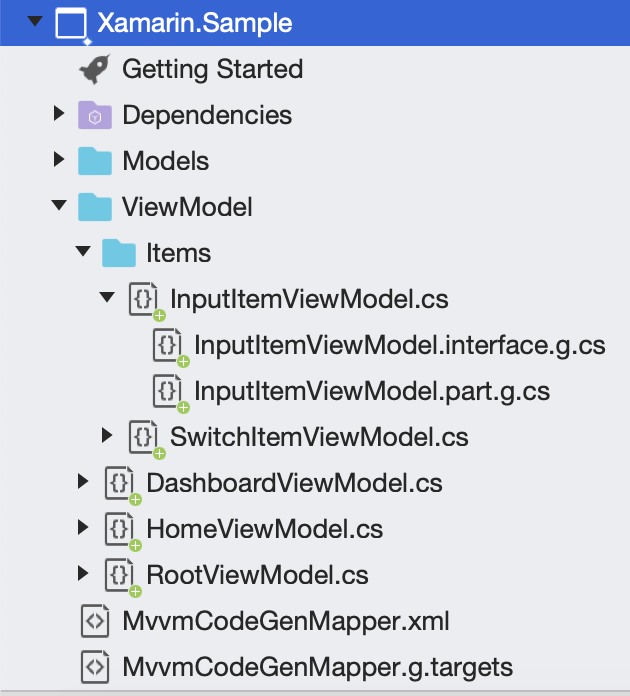Open MvvmCodeGenMapper.xml file
630x696 pixels.
285,621
